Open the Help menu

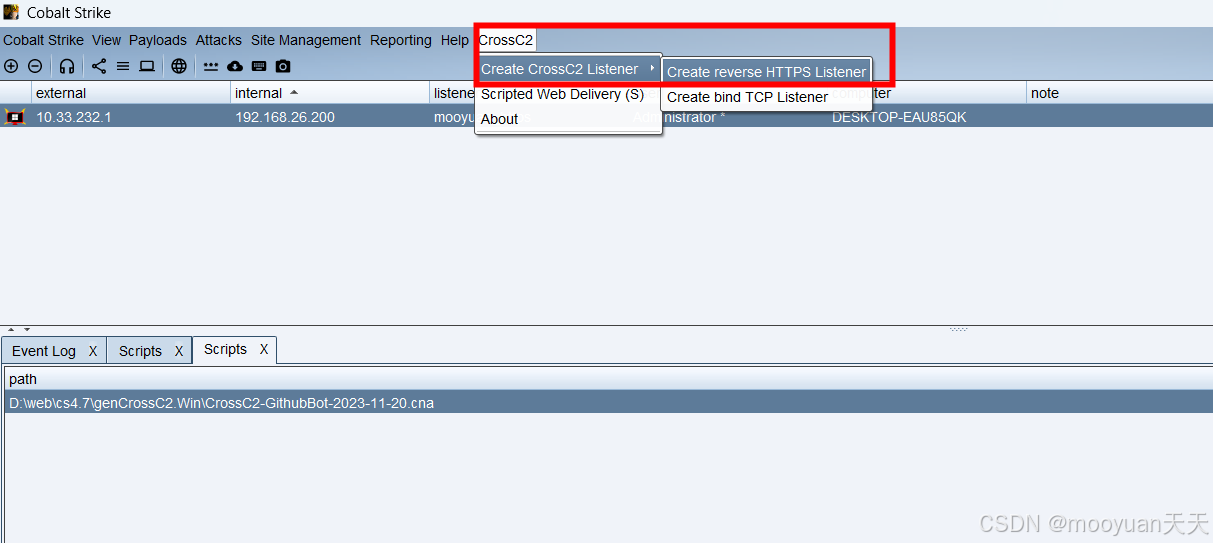coord(454,40)
